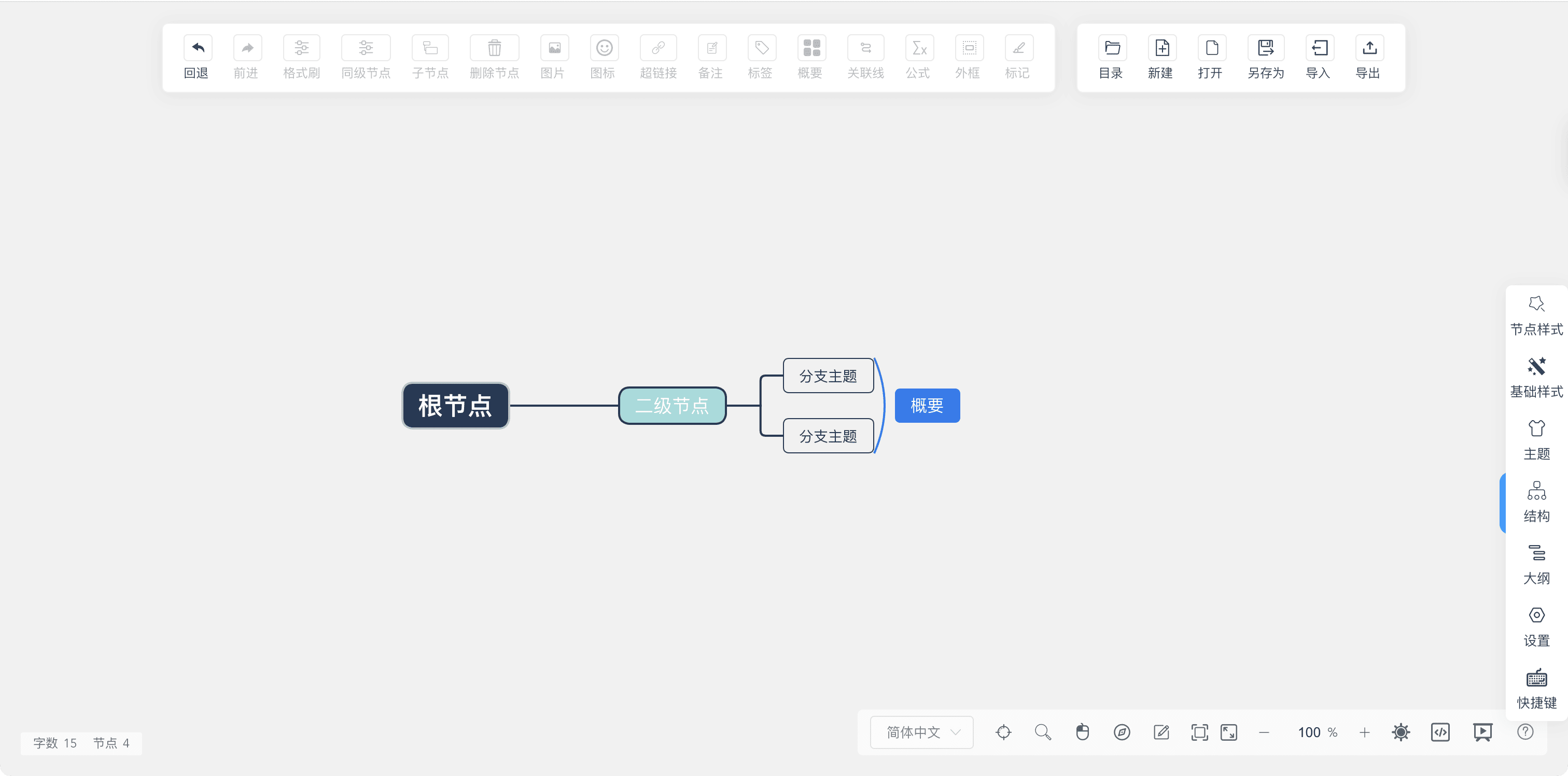Screen dimensions: 1568x776
Task: Open the 结构 structure sidebar panel
Action: point(1536,503)
